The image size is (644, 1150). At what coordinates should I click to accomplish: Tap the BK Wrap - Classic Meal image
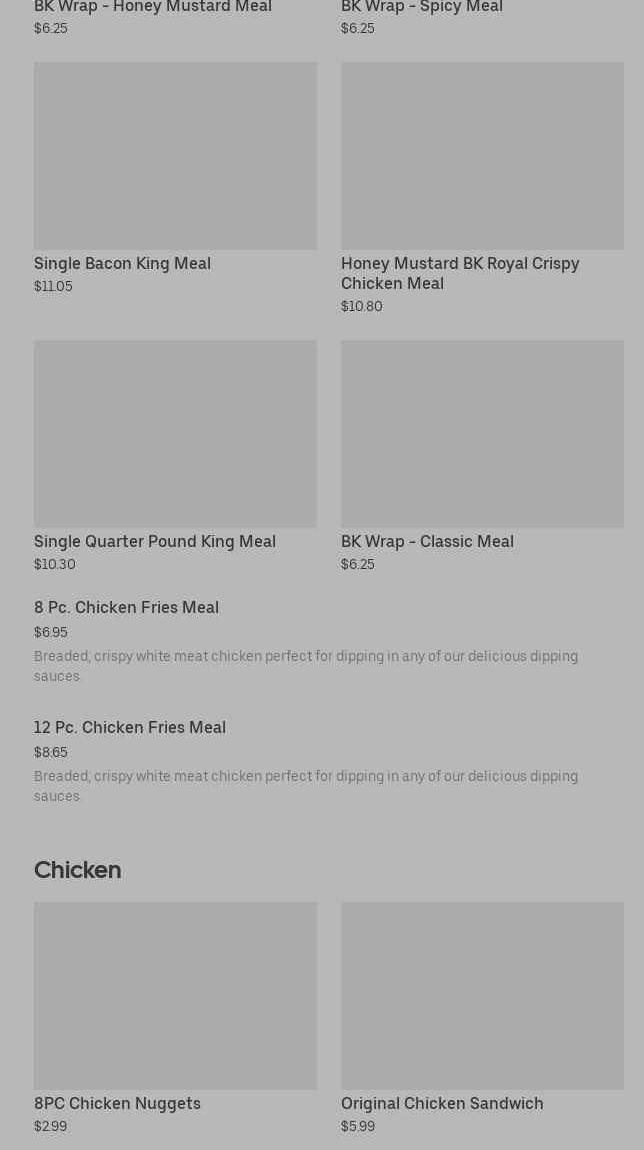482,434
